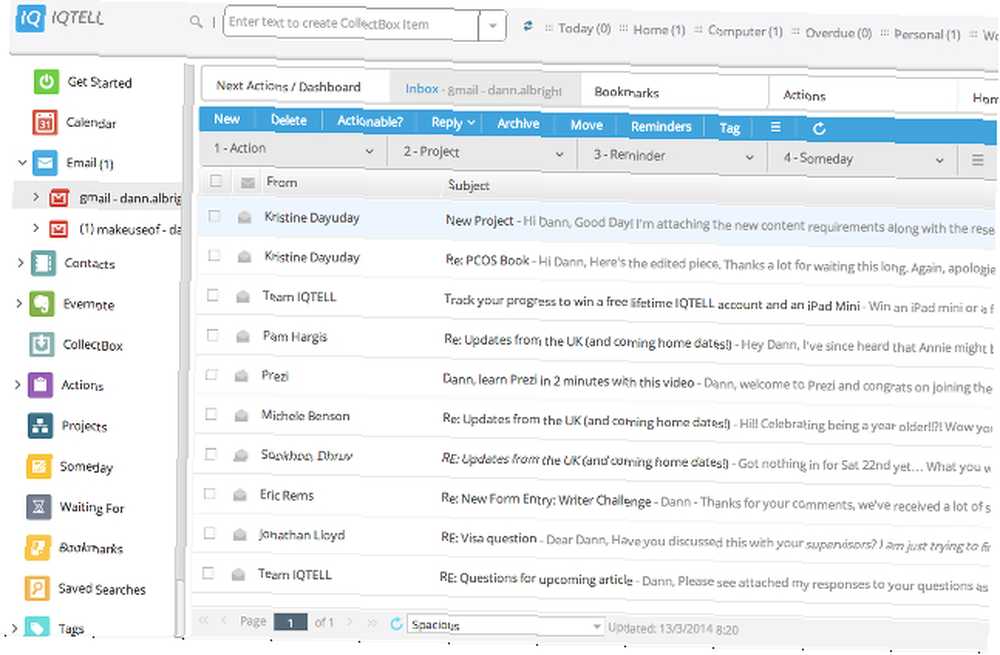Open the Bookmarks sidebar icon
This screenshot has width=1000, height=655.
38,547
